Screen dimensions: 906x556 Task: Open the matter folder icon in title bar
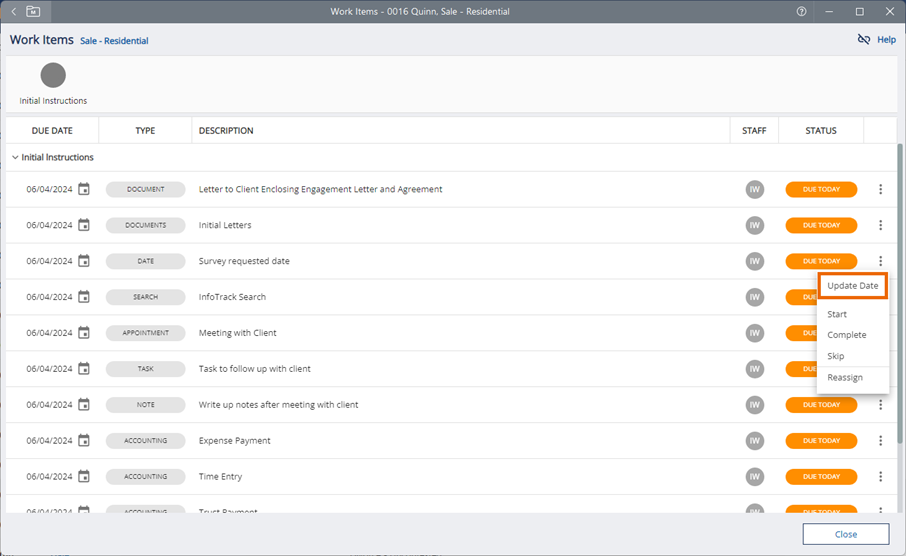coord(34,11)
